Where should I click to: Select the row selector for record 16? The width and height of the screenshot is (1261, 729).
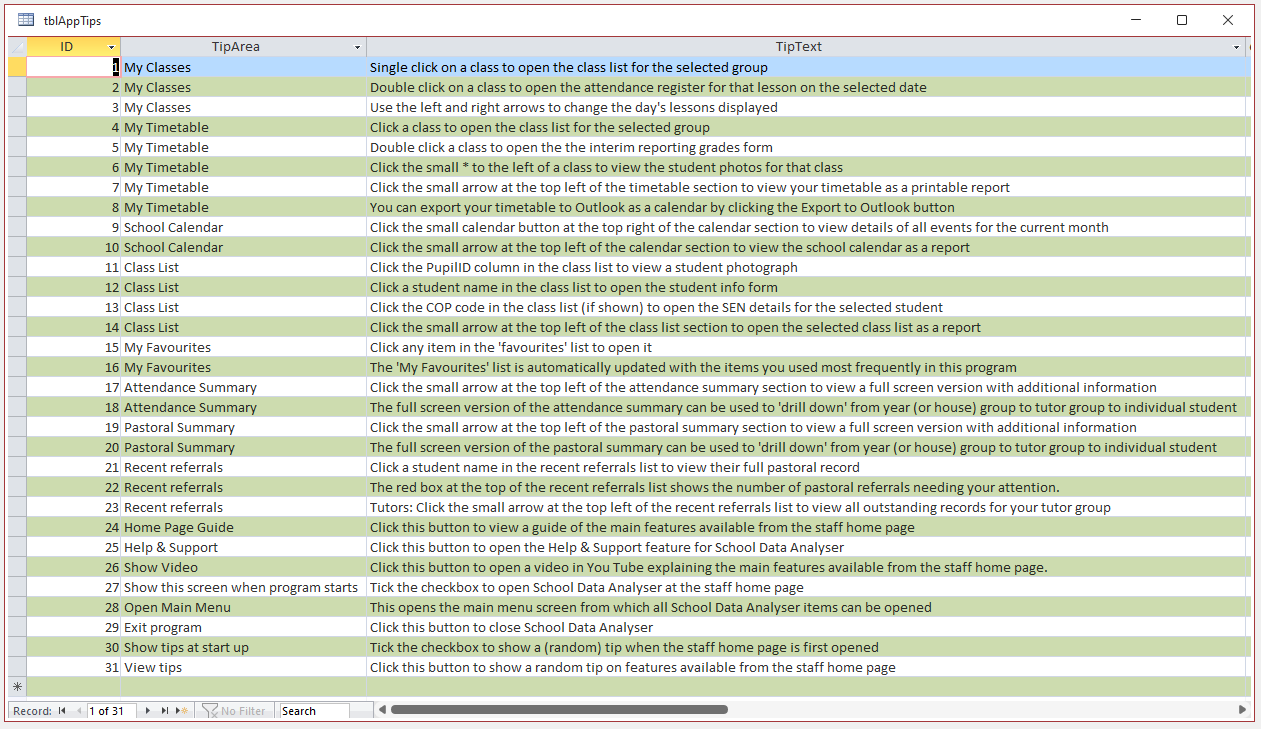[17, 367]
